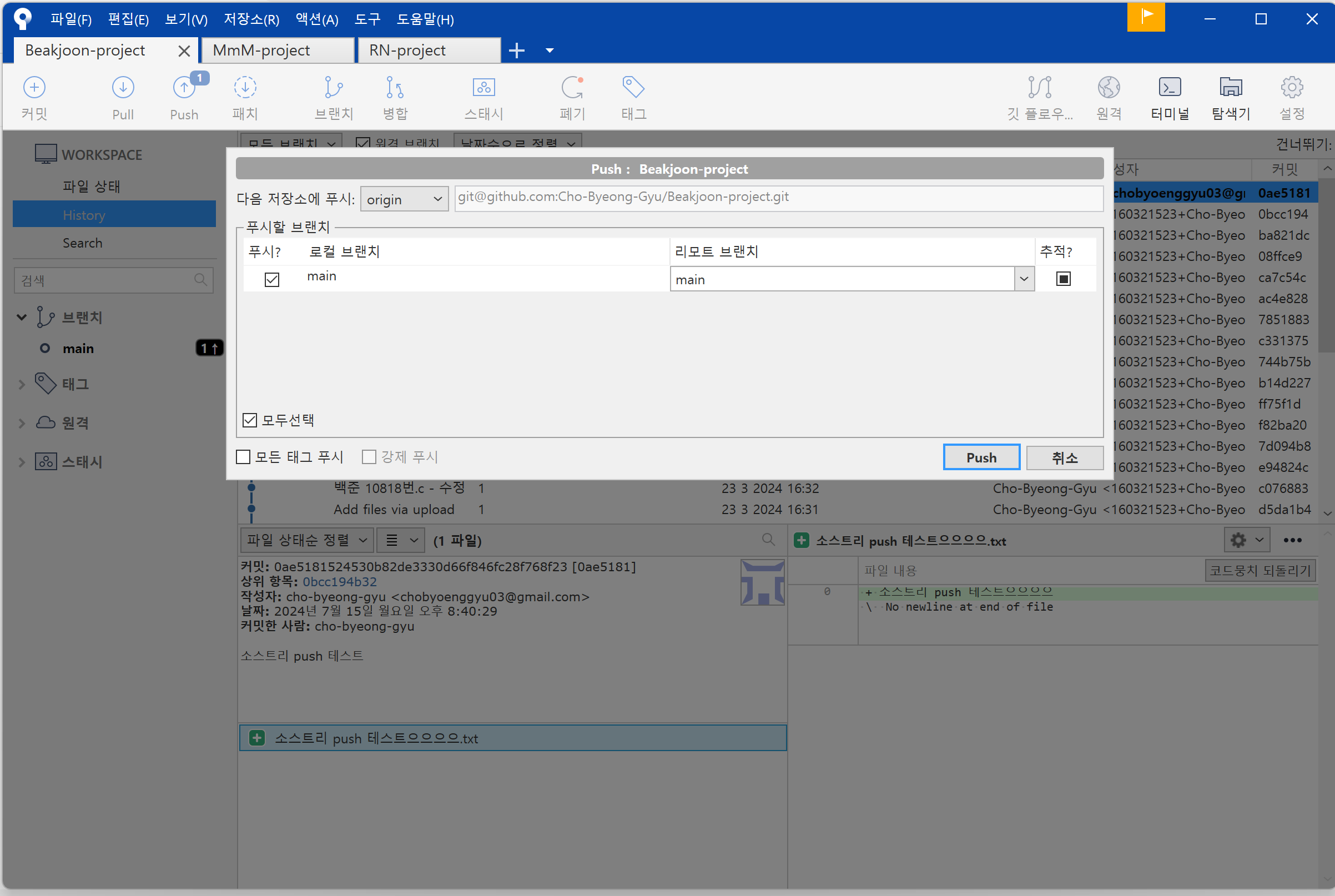
Task: Click the Tag (태그) toolbar icon
Action: tap(633, 97)
